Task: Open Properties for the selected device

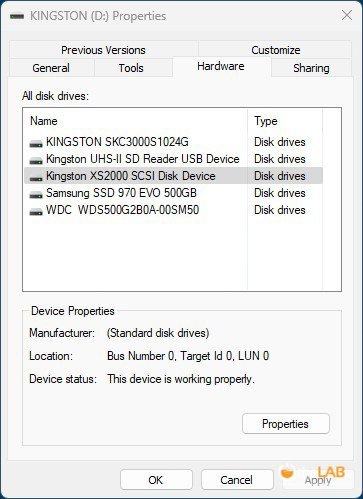Action: coord(286,424)
